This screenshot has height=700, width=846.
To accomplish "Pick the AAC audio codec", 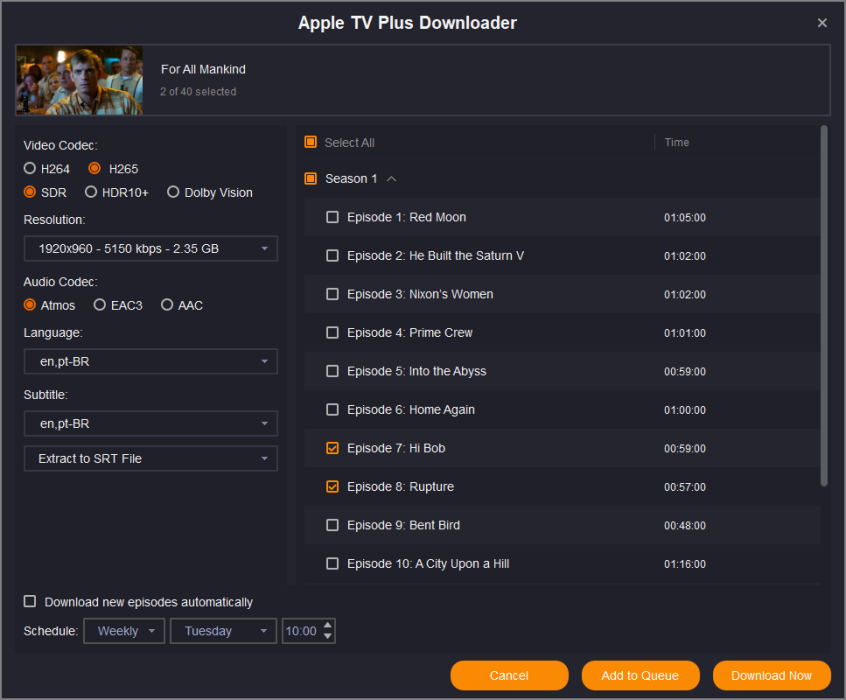I will (x=167, y=305).
